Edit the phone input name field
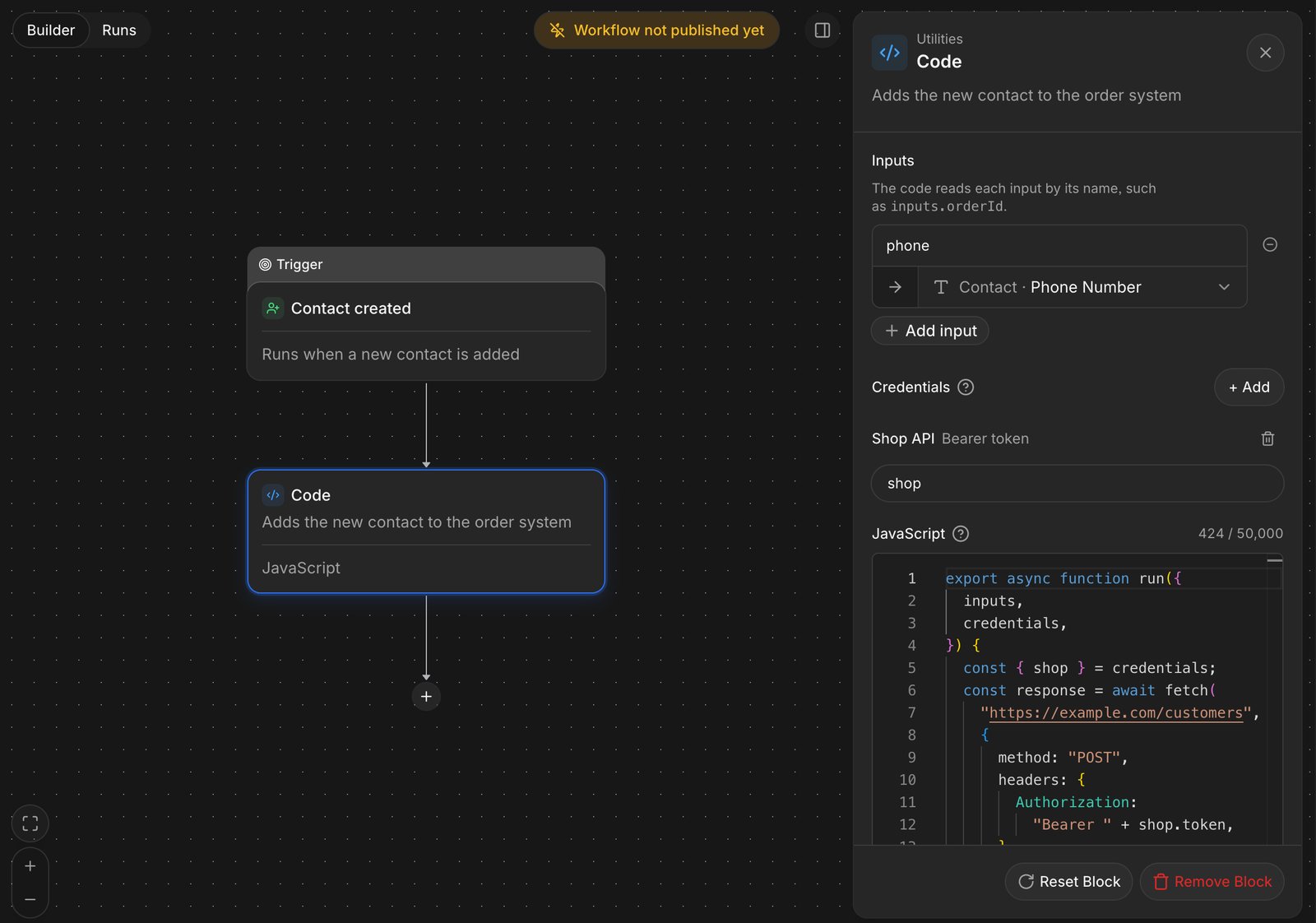 (x=1059, y=246)
